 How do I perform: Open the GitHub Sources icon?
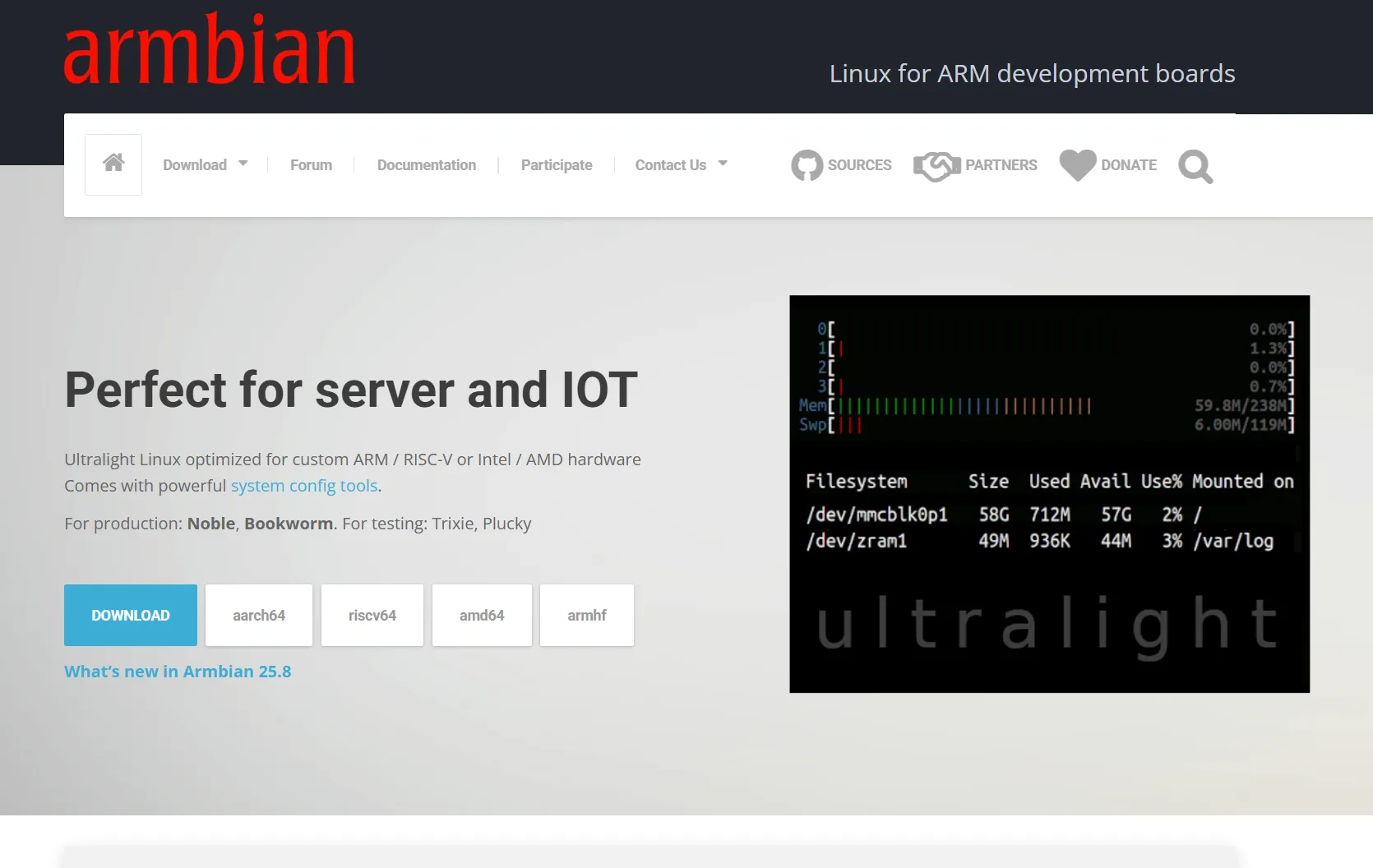[807, 165]
